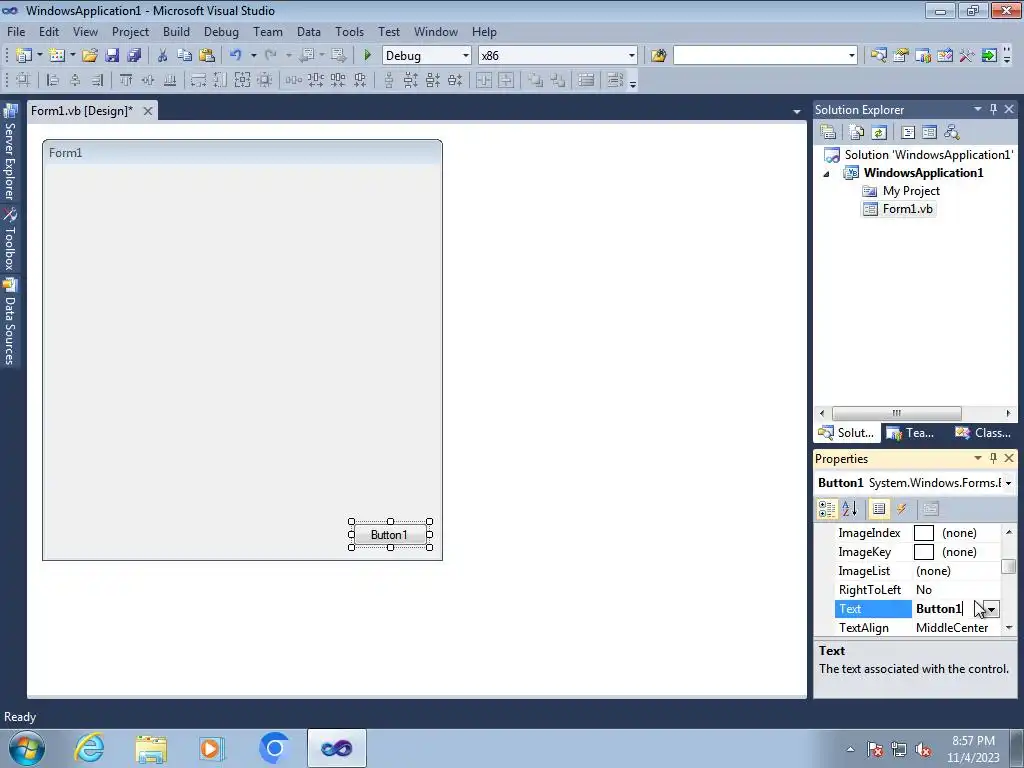This screenshot has height=768, width=1024.
Task: Open the Button1 object selector dropdown
Action: [x=1008, y=483]
